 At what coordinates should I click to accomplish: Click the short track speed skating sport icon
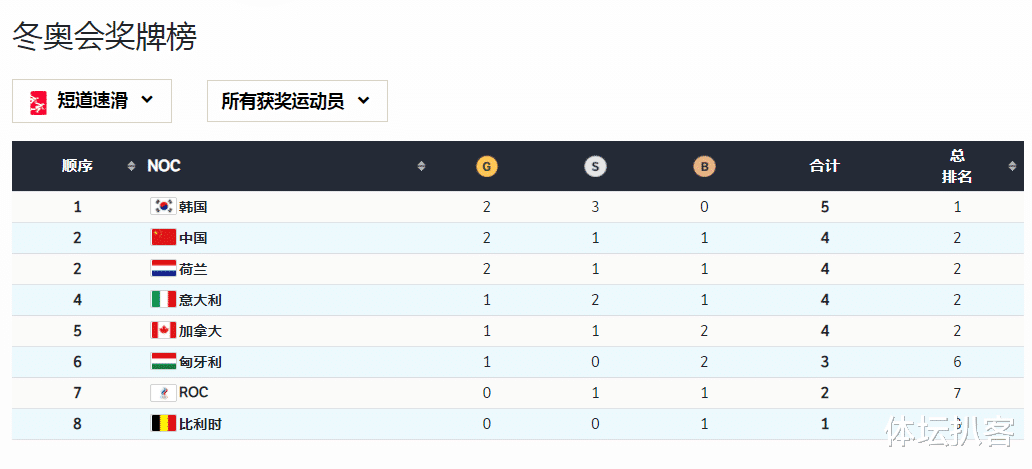tap(38, 101)
